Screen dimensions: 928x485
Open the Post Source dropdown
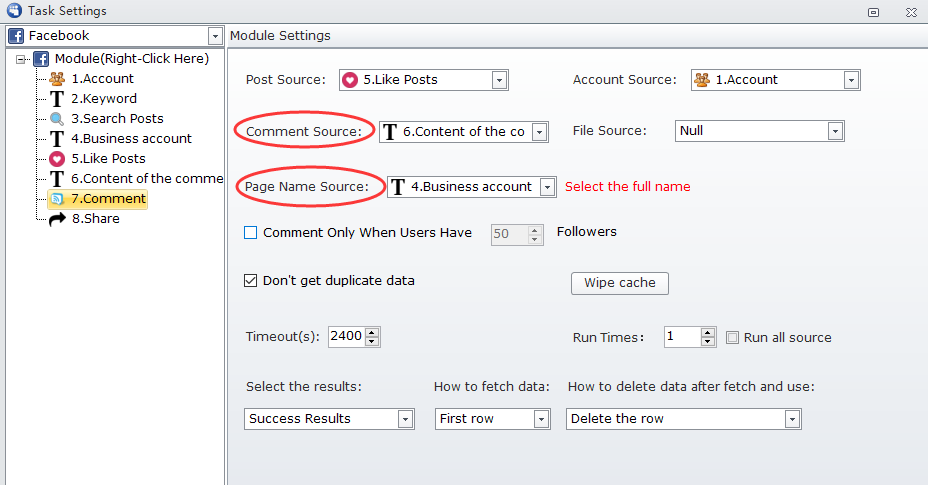pos(499,80)
